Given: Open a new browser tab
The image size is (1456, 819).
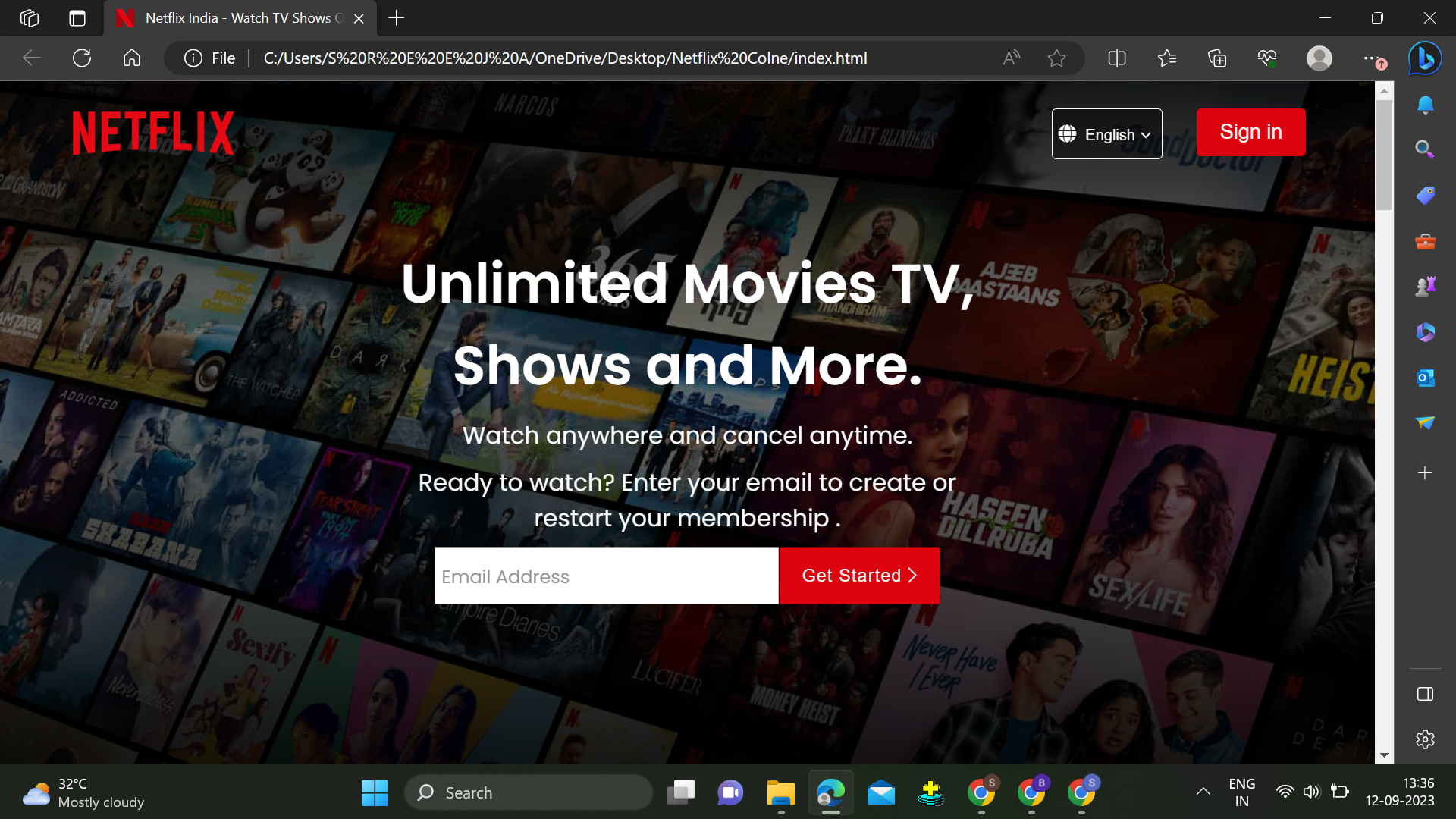Looking at the screenshot, I should pyautogui.click(x=395, y=18).
